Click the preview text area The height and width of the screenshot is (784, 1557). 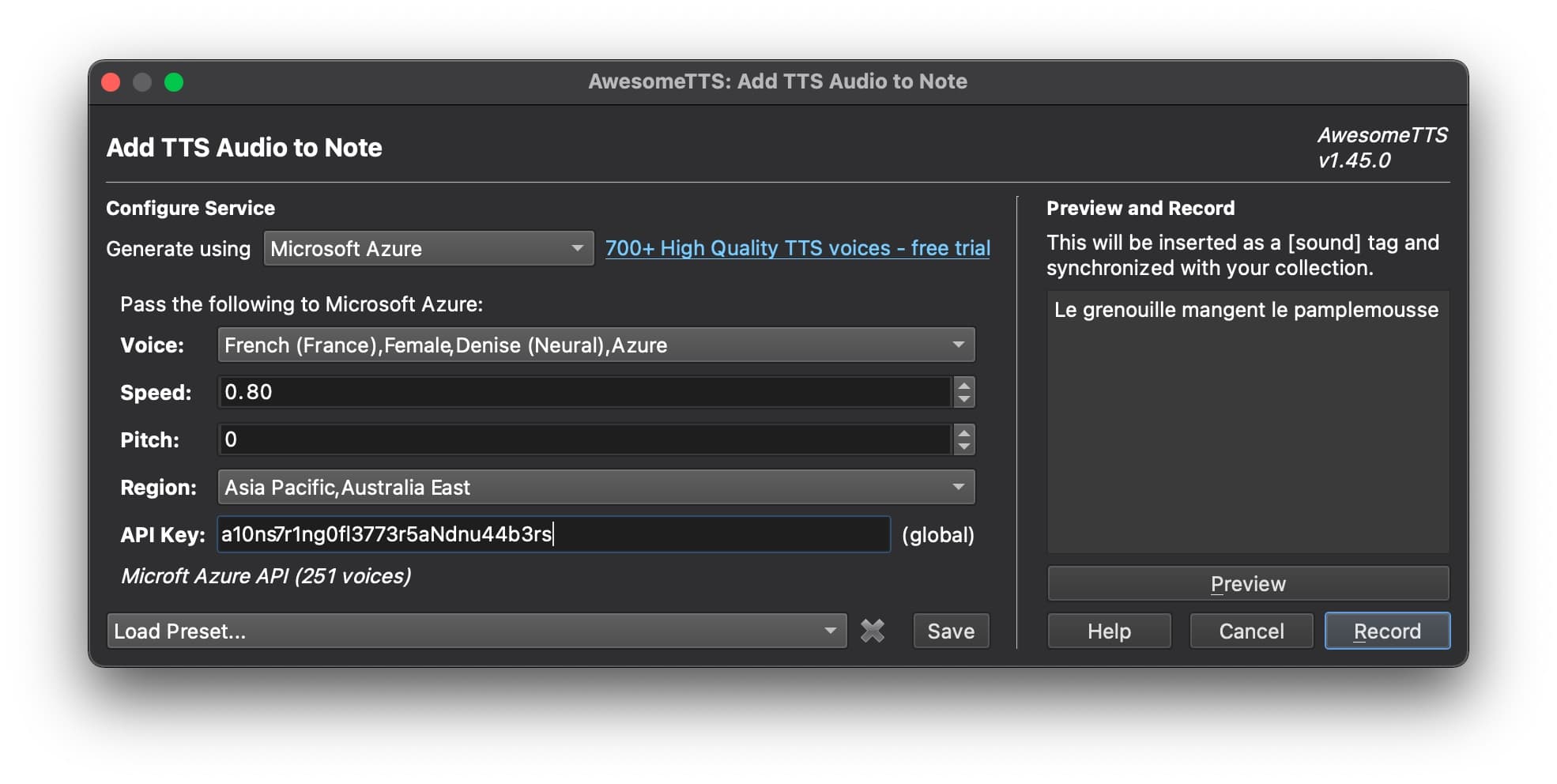pos(1248,422)
